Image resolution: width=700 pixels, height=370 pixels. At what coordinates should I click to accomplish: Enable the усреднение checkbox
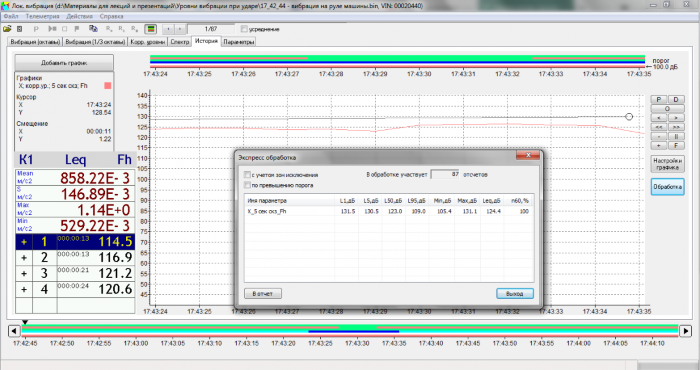[244, 29]
